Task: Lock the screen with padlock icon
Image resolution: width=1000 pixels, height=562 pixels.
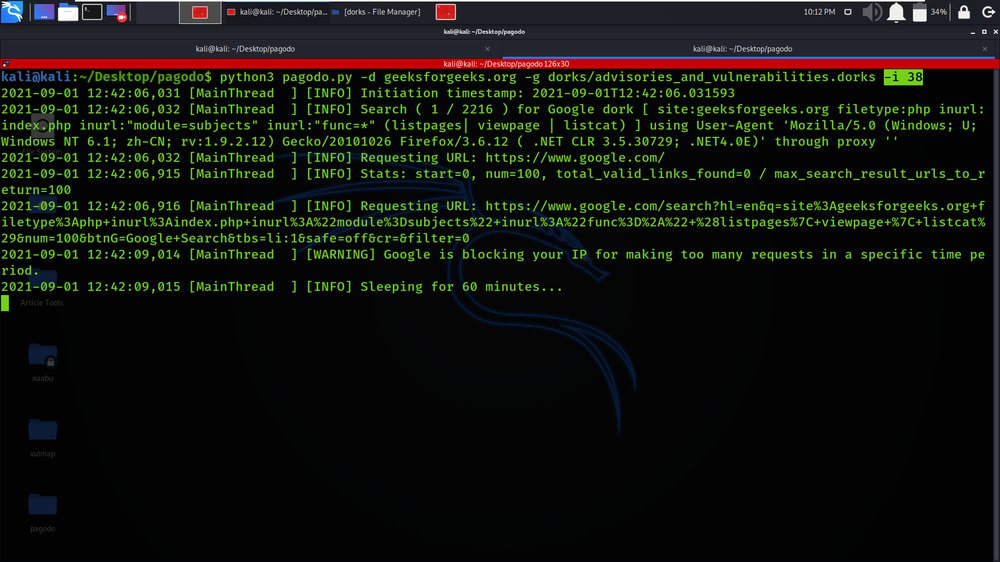Action: (x=964, y=12)
